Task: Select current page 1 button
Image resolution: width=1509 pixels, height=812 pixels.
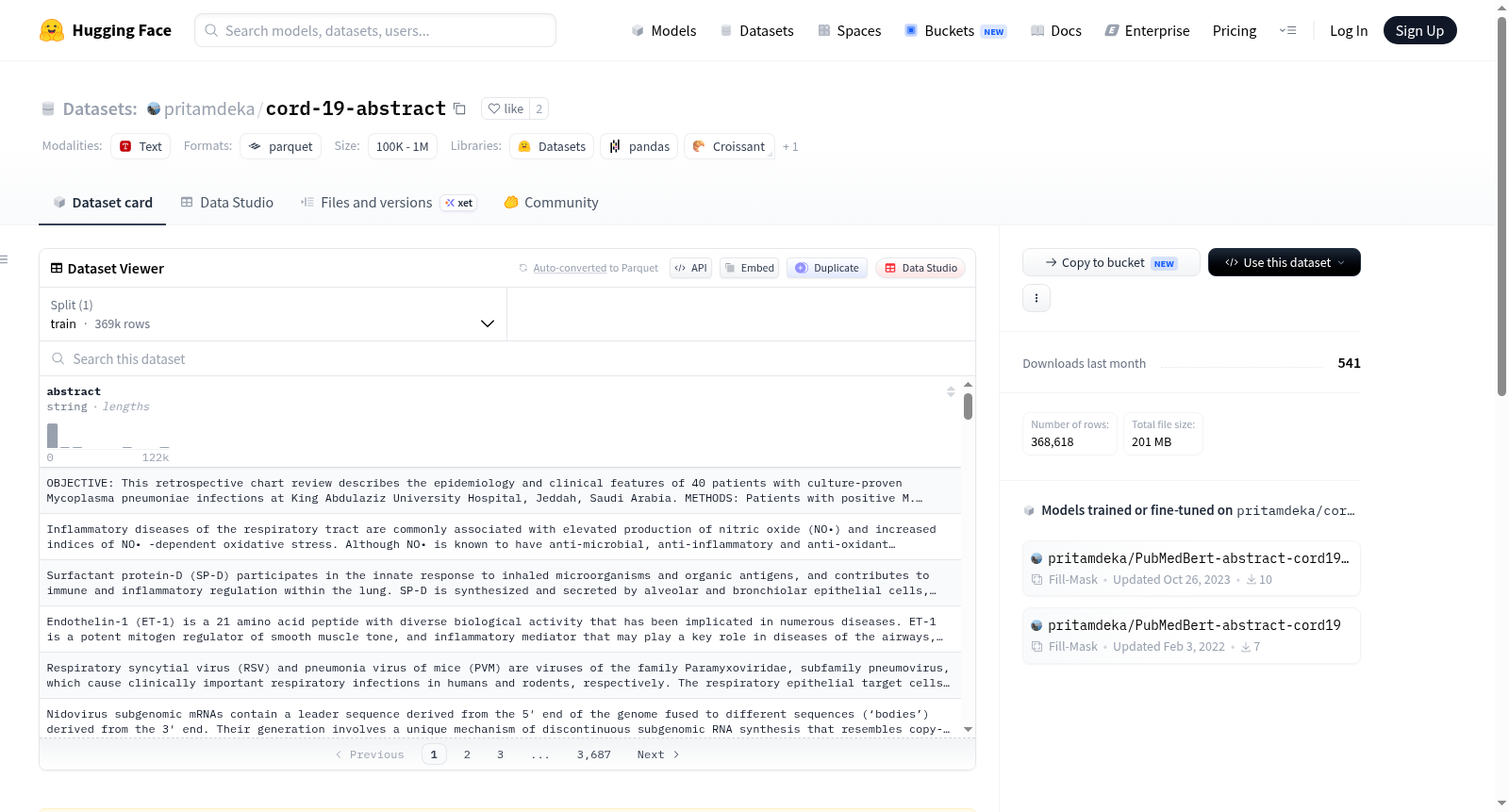Action: coord(434,754)
